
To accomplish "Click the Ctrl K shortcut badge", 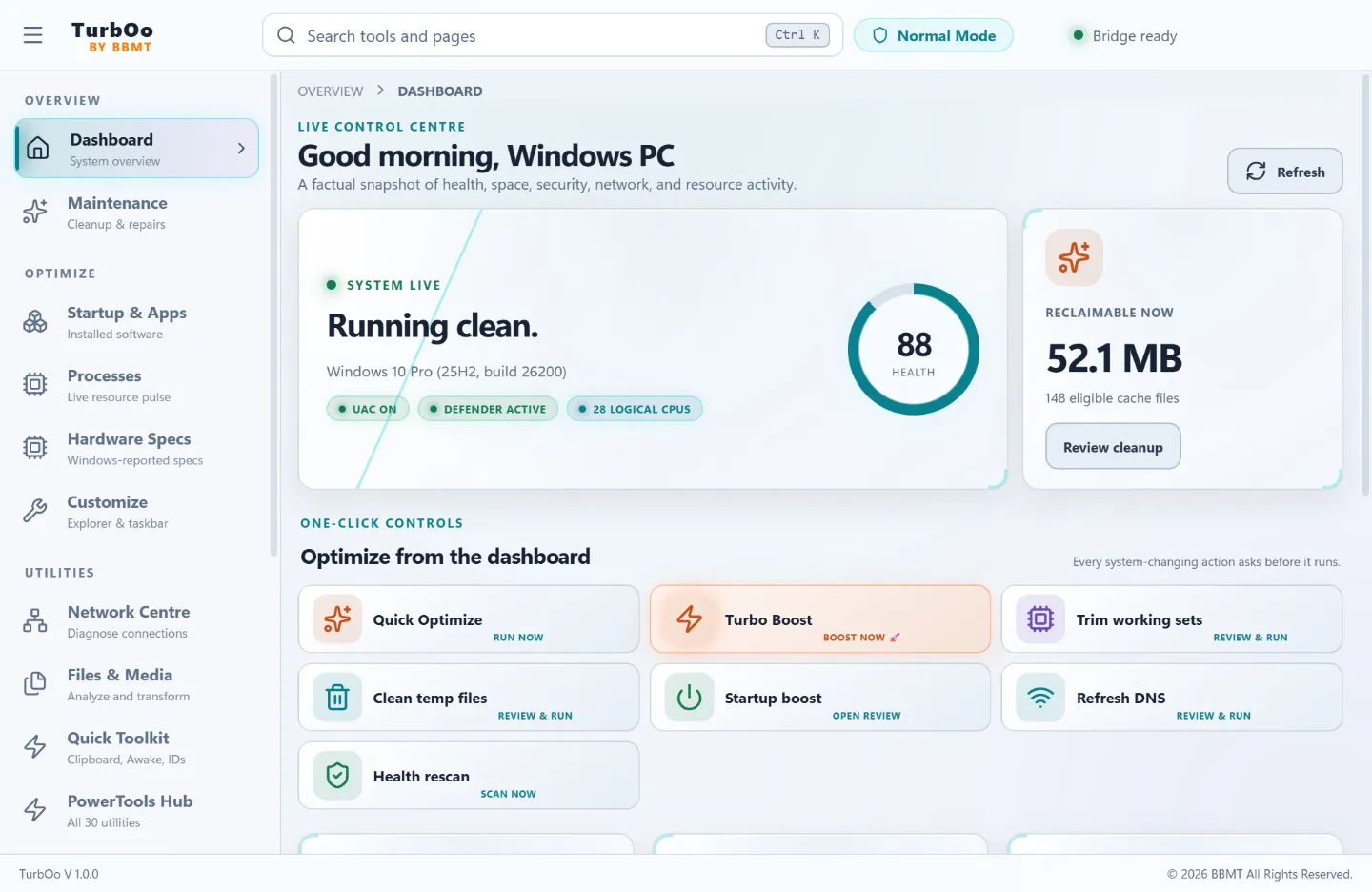I will coord(797,35).
